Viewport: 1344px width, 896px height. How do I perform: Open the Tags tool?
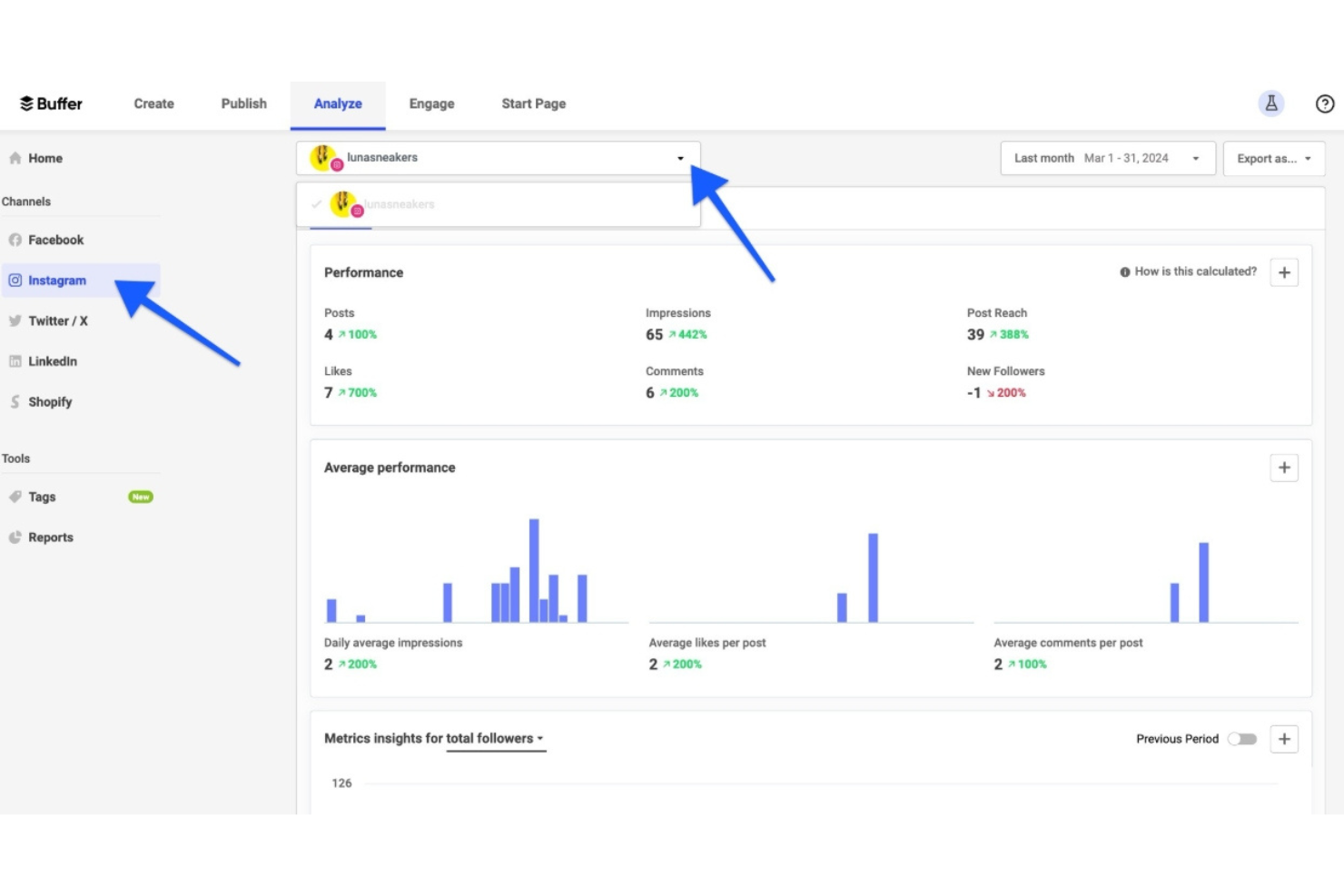tap(42, 497)
